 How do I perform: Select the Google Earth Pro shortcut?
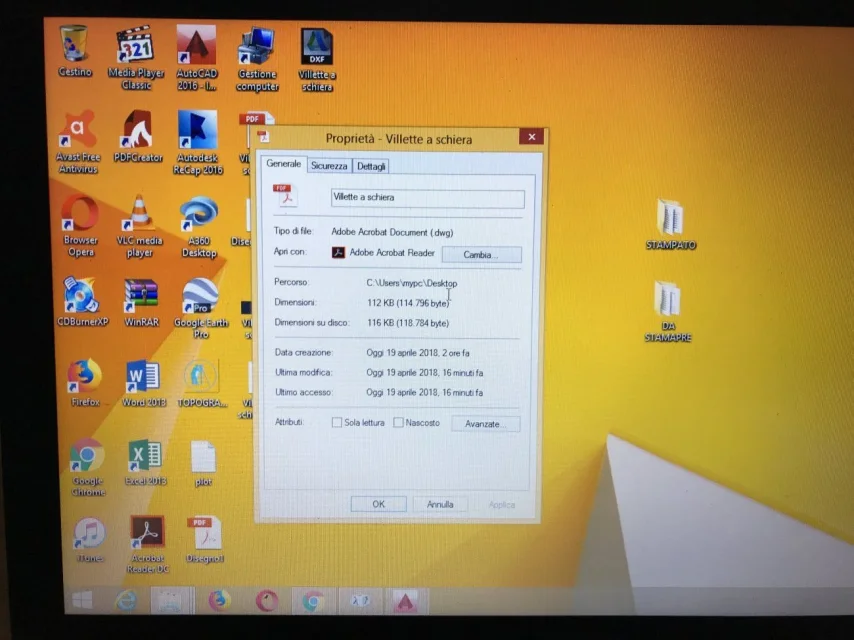click(x=200, y=308)
